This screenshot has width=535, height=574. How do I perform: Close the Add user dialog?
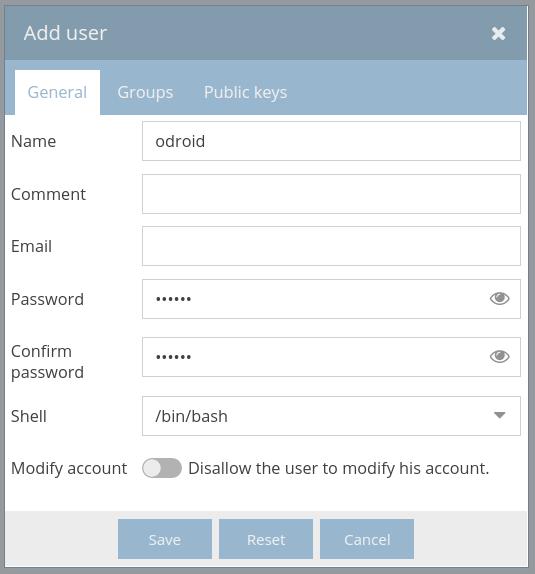(498, 33)
